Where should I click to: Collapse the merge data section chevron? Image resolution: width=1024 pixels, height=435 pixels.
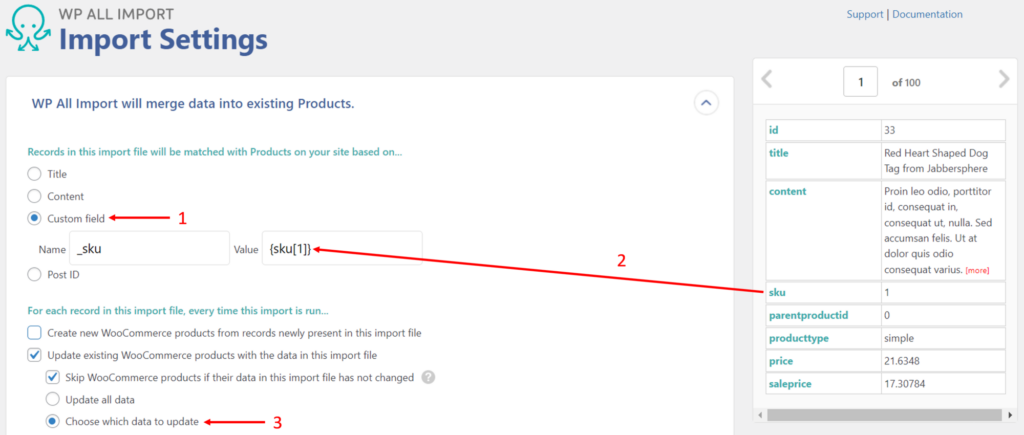[706, 103]
